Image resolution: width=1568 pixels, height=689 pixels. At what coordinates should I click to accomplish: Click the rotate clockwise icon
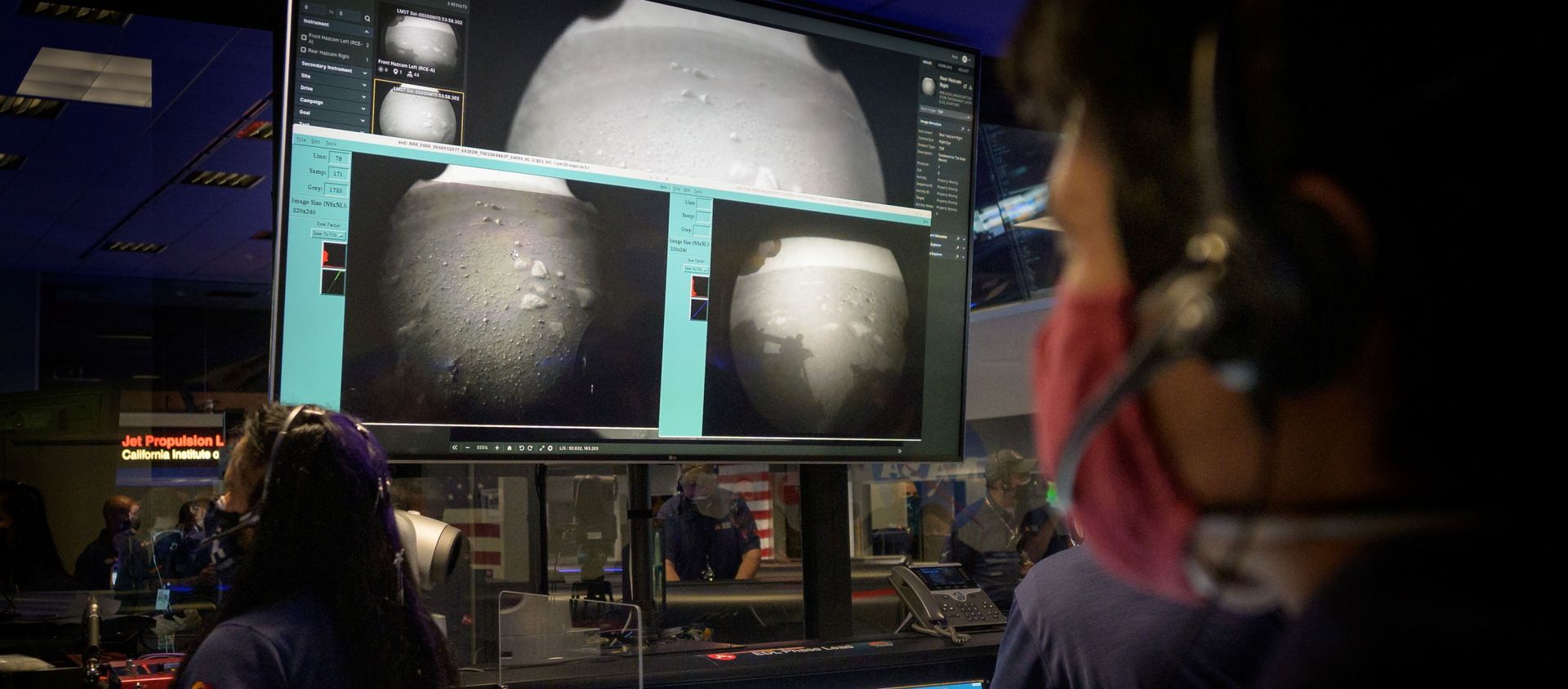coord(530,448)
